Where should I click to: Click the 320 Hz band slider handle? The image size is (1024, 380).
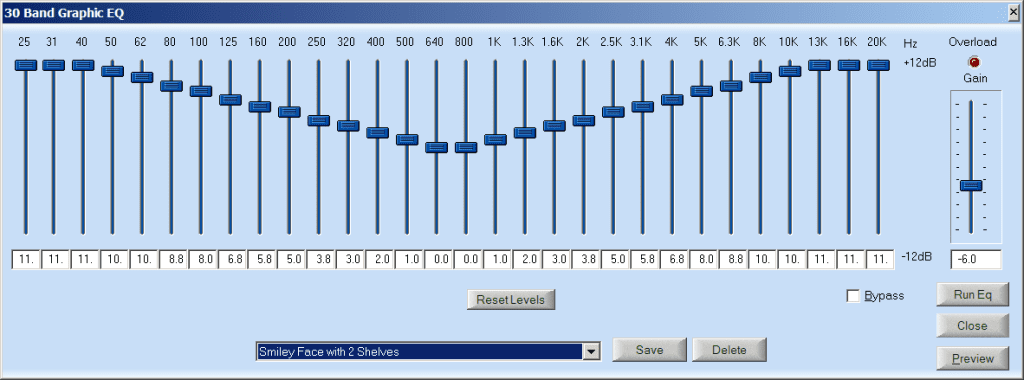point(348,126)
